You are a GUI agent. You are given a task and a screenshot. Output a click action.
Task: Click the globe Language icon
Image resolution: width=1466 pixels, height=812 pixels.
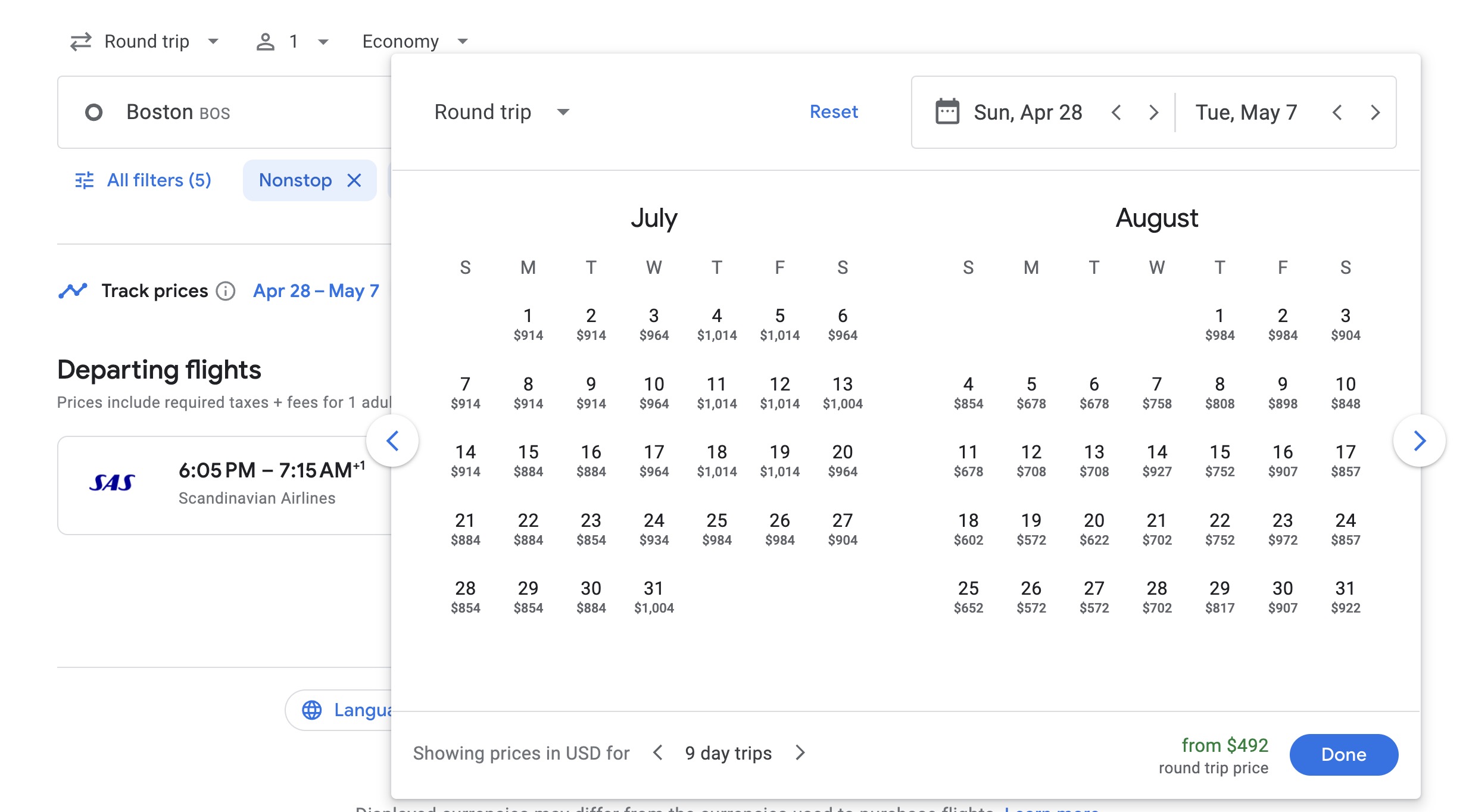click(312, 710)
